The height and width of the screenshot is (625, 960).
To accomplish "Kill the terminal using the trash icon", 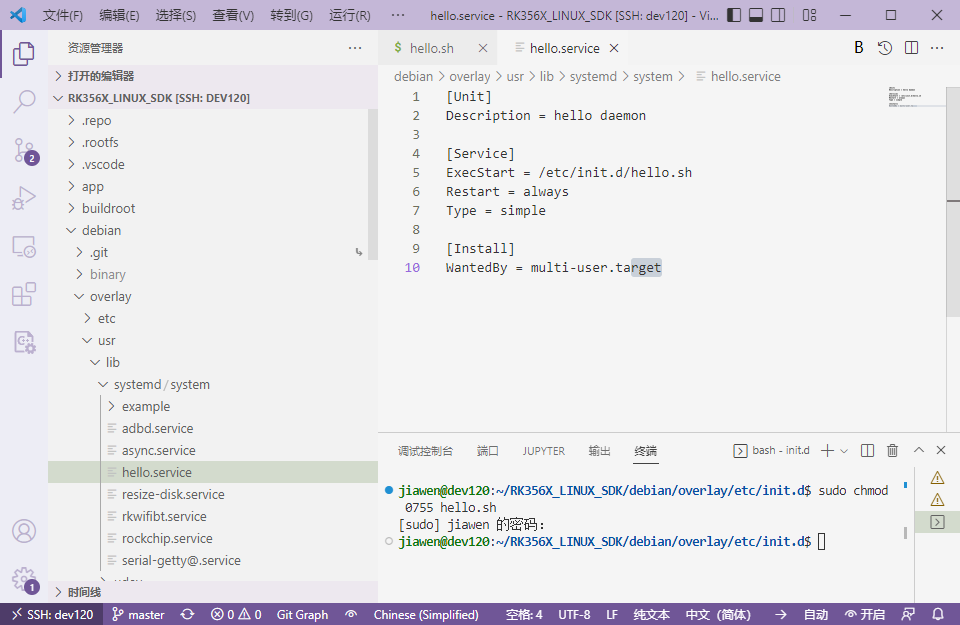I will (892, 450).
